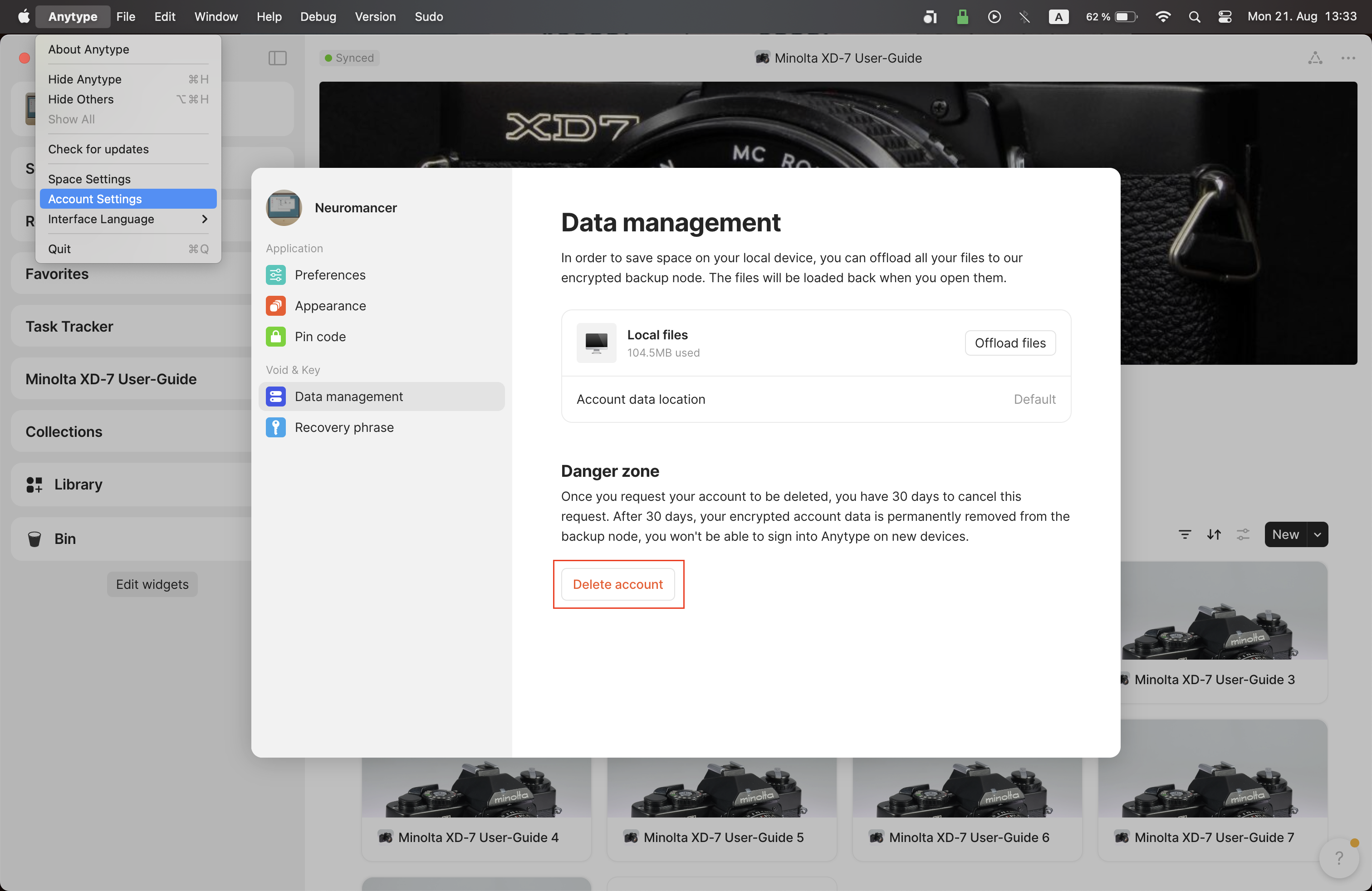Open macOS Control Center
Screen dimensions: 1372x891
click(x=1225, y=17)
